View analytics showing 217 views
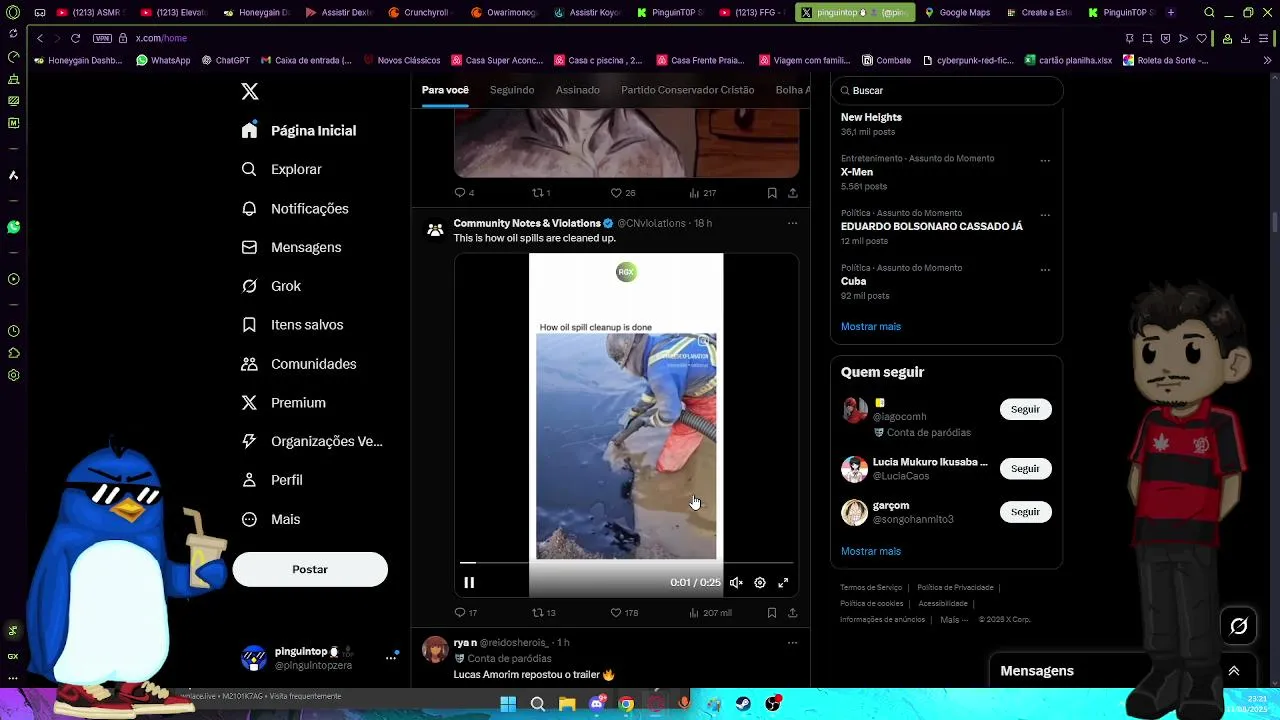Image resolution: width=1280 pixels, height=720 pixels. point(702,193)
